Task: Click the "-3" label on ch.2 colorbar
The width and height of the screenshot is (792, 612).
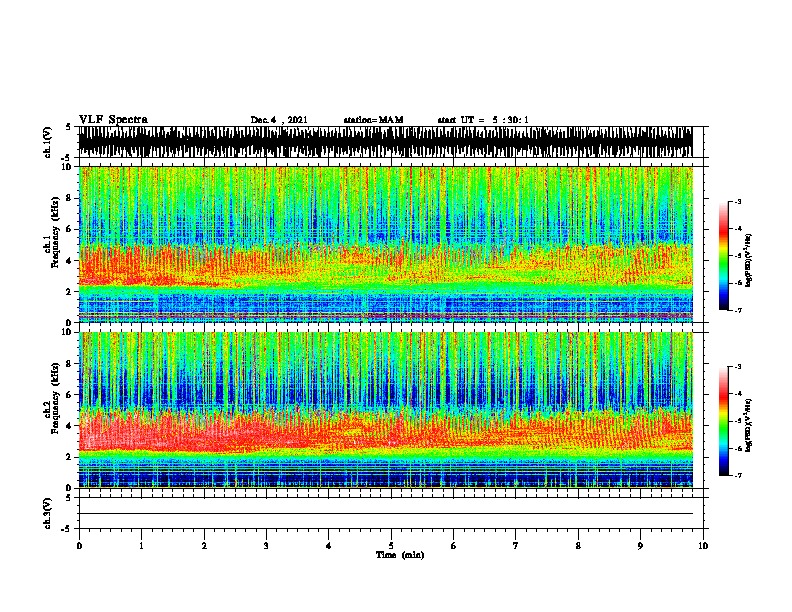Action: pos(737,367)
